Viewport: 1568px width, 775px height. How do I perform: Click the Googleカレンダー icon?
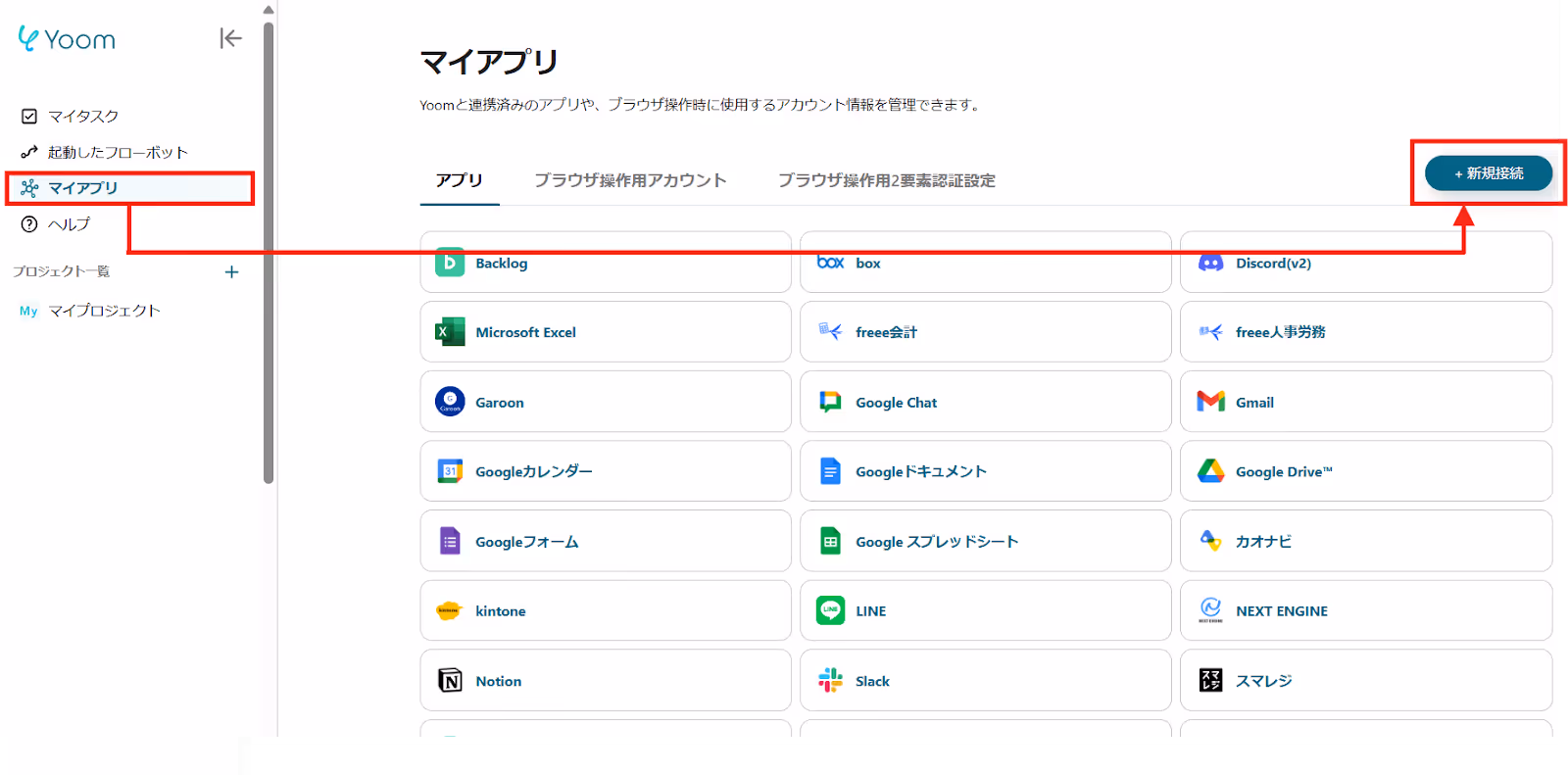point(450,471)
